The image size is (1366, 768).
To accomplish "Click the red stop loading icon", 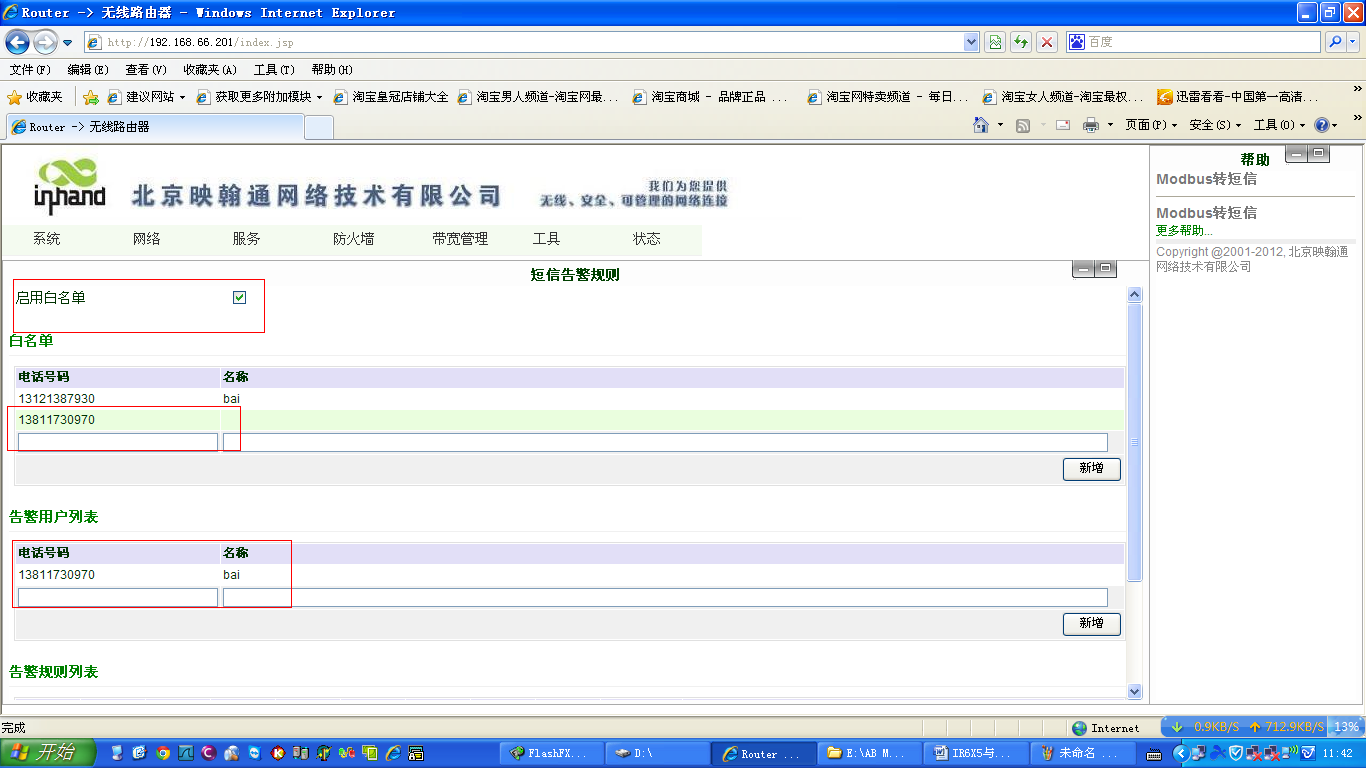I will 1047,42.
